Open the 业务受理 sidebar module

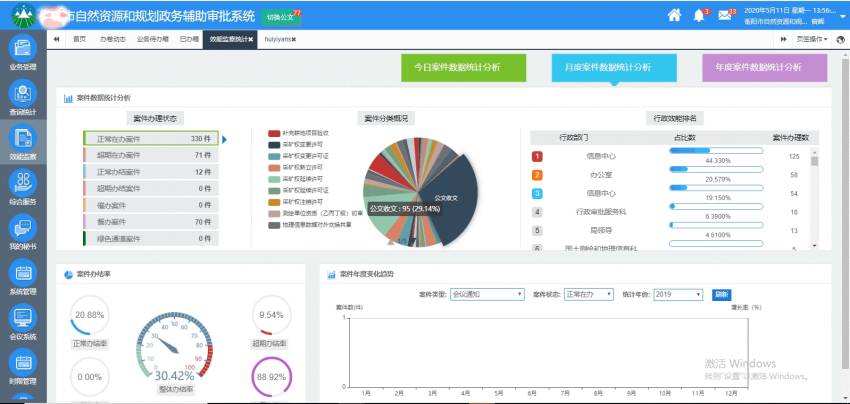(22, 53)
